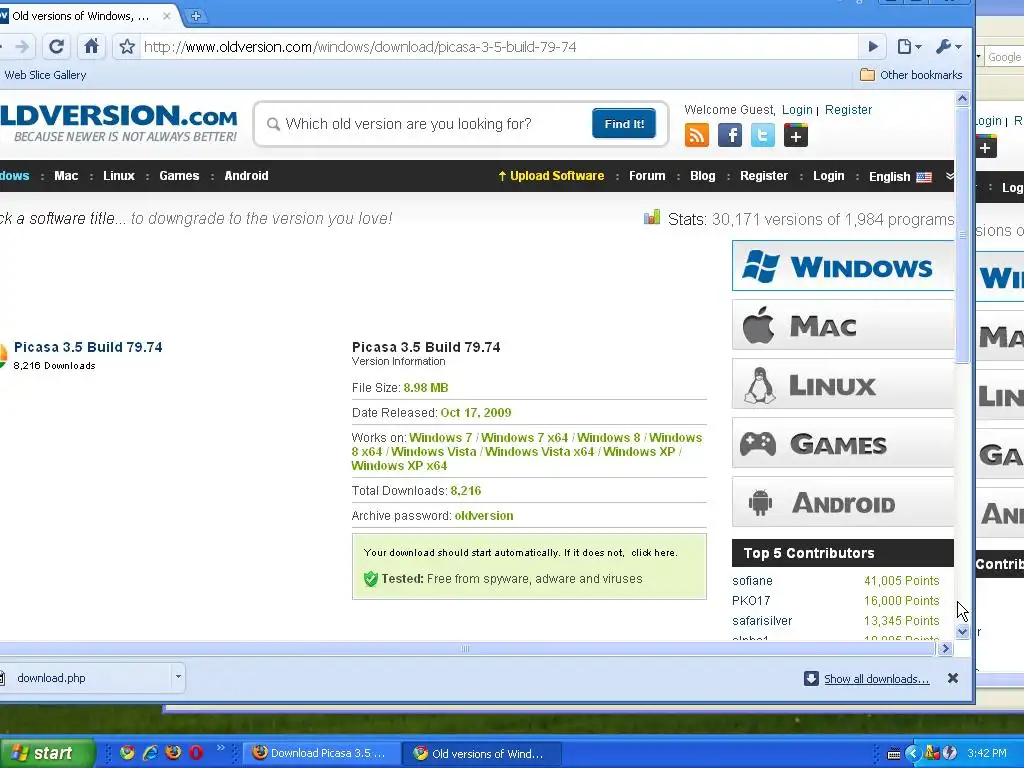
Task: Switch to Download Picasa 3.5 taskbar window
Action: (321, 753)
